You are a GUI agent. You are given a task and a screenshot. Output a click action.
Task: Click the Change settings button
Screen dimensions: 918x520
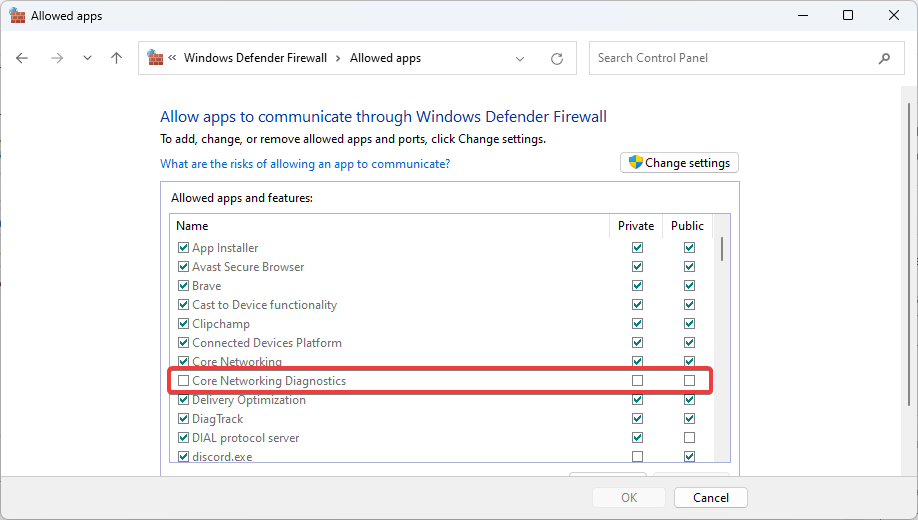[679, 163]
